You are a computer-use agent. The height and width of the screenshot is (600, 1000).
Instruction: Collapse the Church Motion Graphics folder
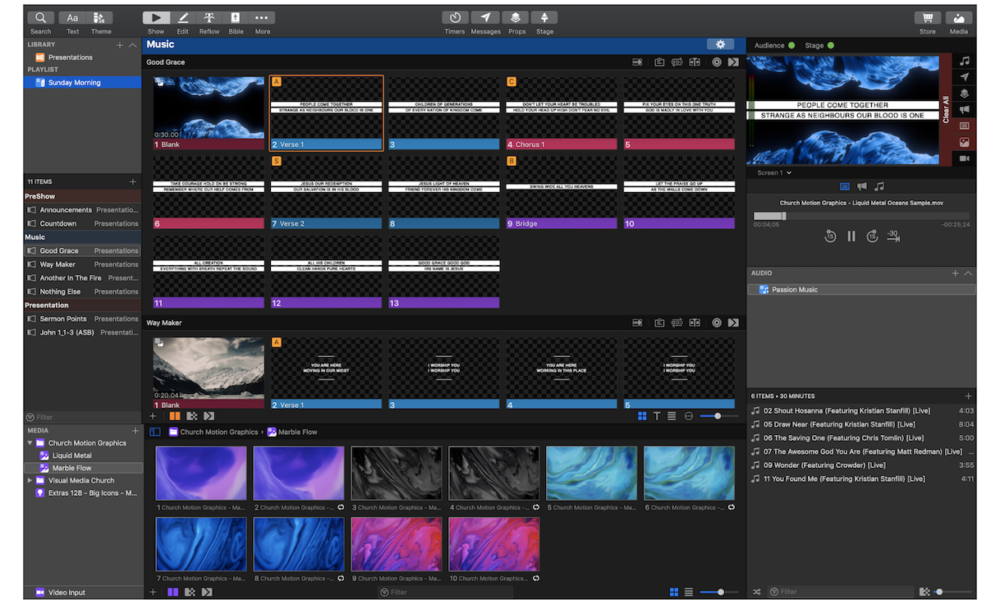(30, 443)
